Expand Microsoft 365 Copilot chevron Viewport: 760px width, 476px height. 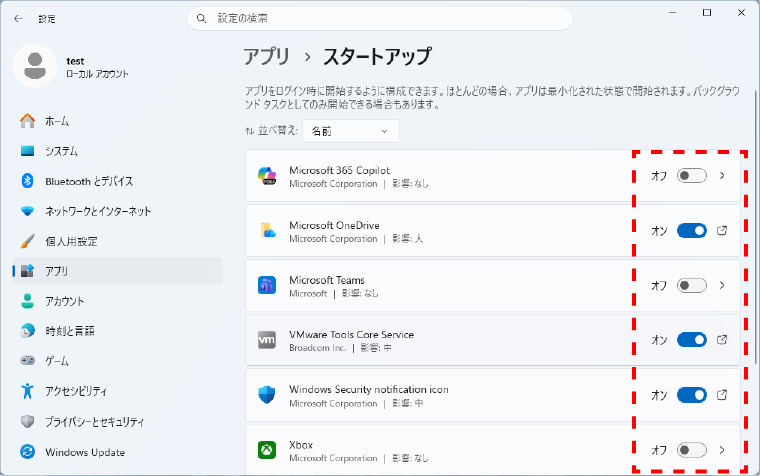click(722, 175)
